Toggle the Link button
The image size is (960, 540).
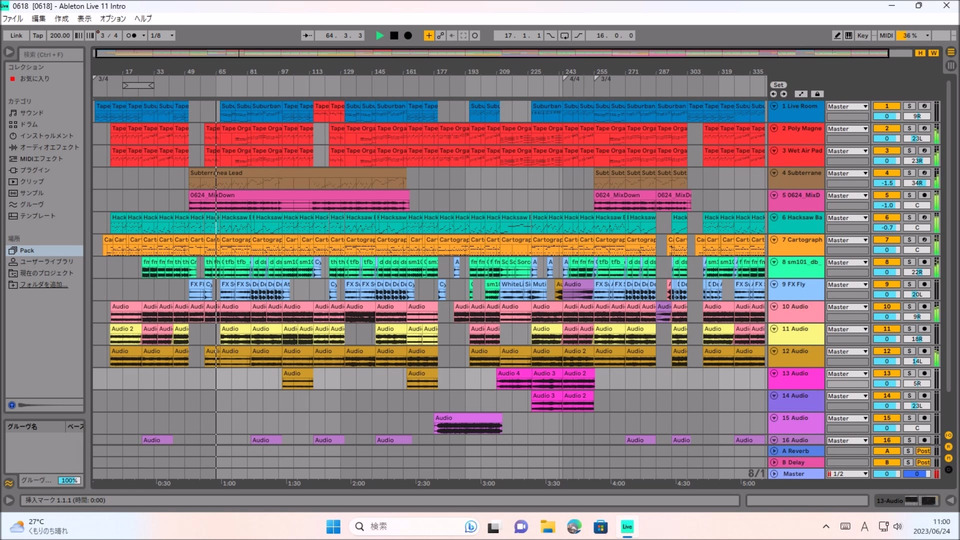pyautogui.click(x=16, y=36)
